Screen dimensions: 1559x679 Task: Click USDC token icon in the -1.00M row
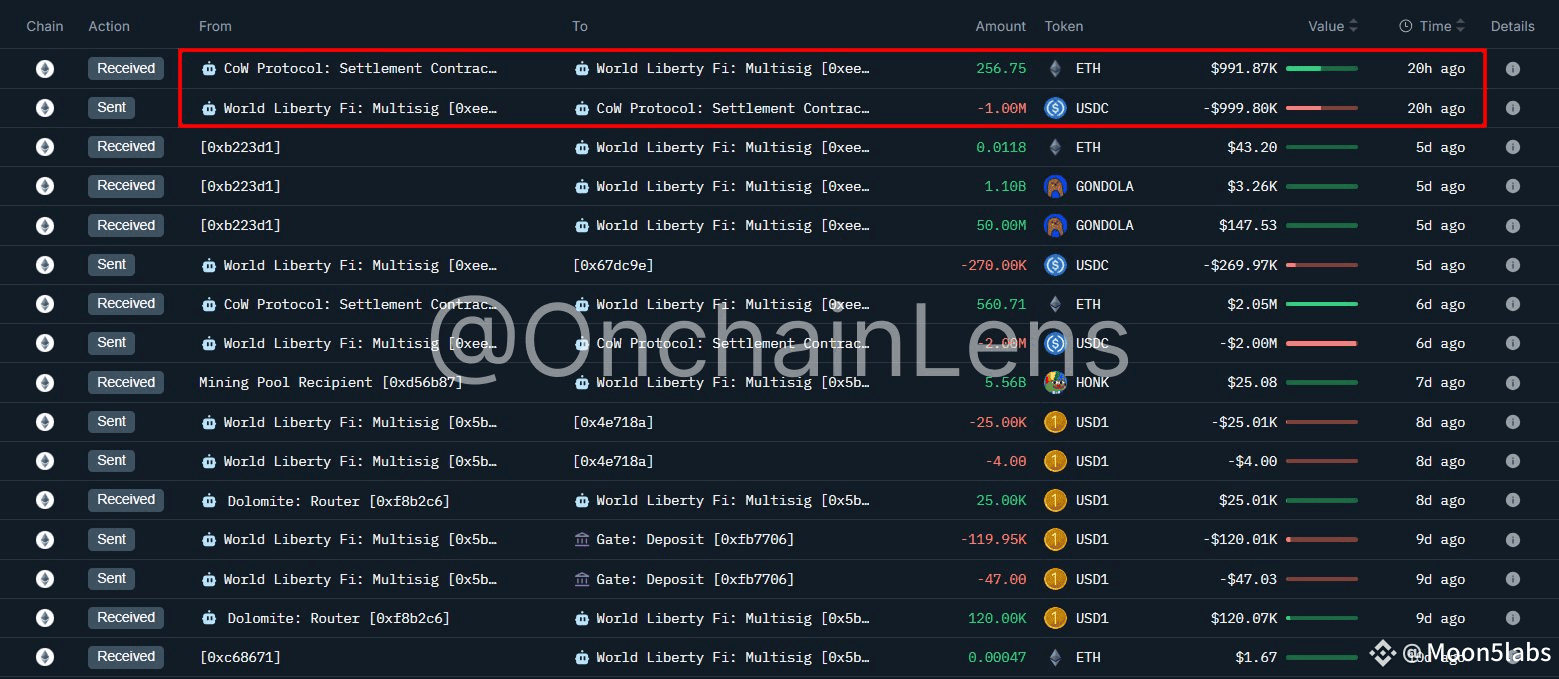point(1055,108)
